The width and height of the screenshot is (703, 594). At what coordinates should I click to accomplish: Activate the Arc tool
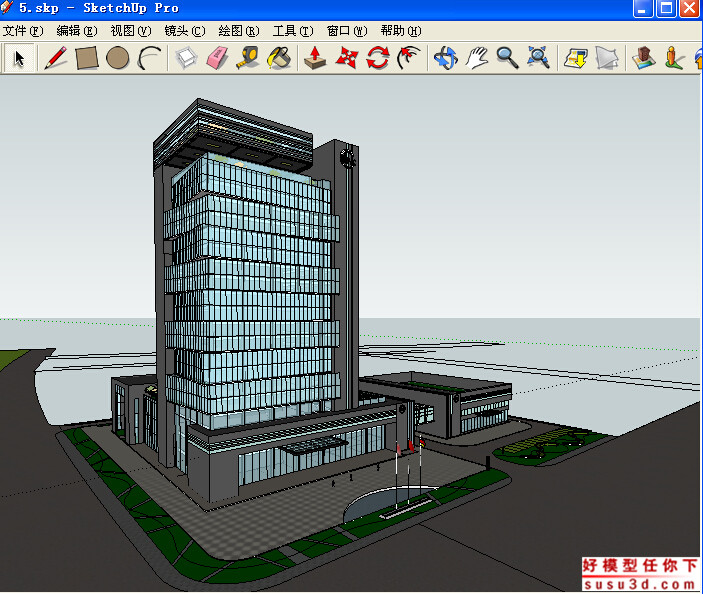(149, 58)
